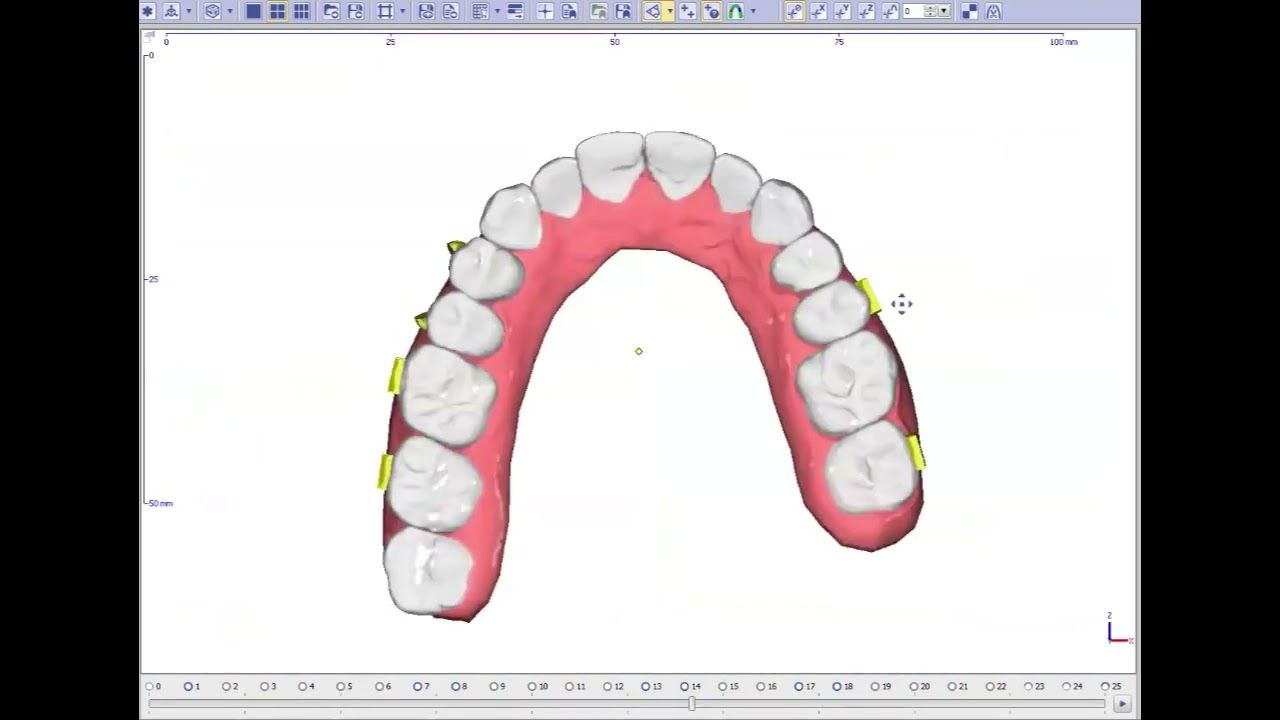
Task: Select treatment stage 14 radio button
Action: [685, 687]
